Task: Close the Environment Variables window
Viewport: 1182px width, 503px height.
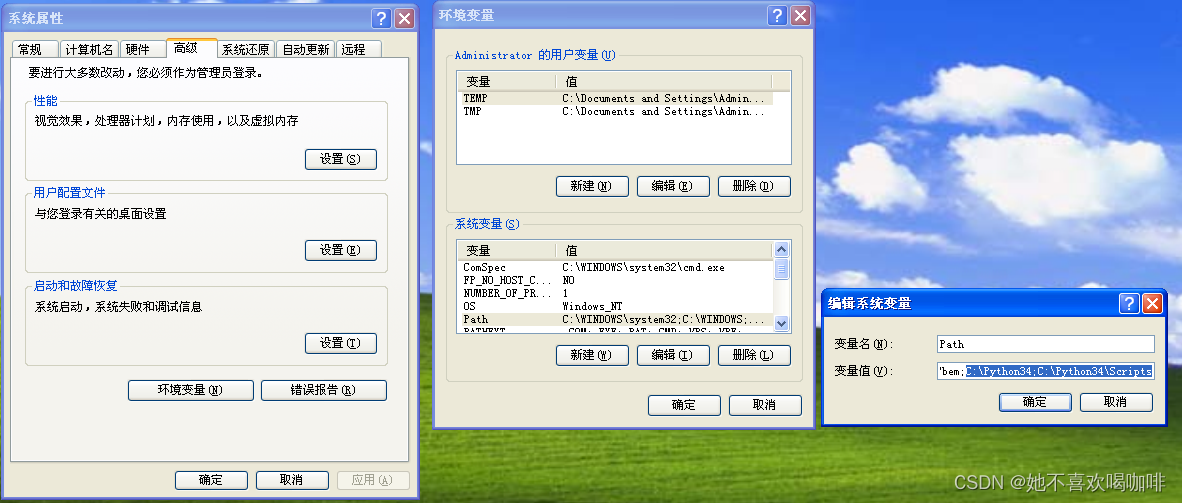Action: (x=800, y=15)
